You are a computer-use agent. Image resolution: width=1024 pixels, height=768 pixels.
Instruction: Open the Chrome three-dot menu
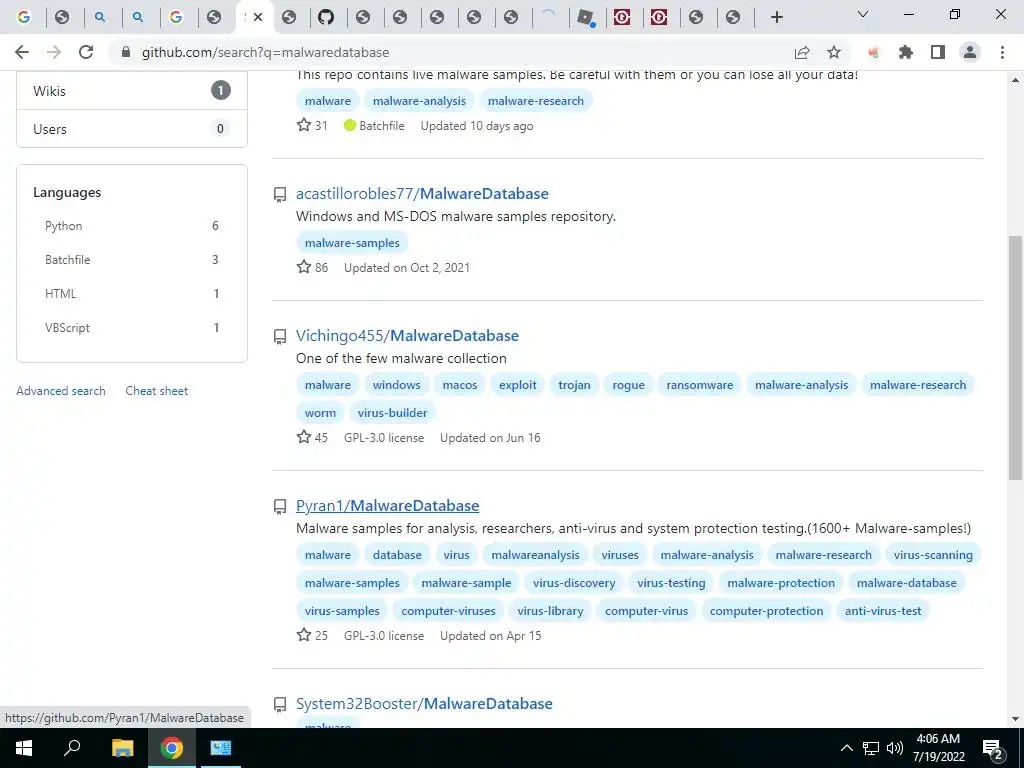click(x=1002, y=52)
